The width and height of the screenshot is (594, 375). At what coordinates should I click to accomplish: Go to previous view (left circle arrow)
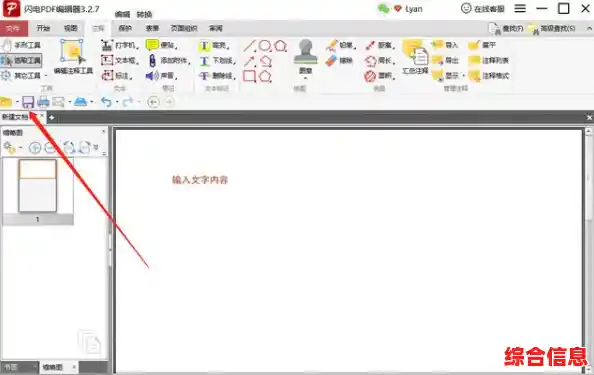point(153,102)
